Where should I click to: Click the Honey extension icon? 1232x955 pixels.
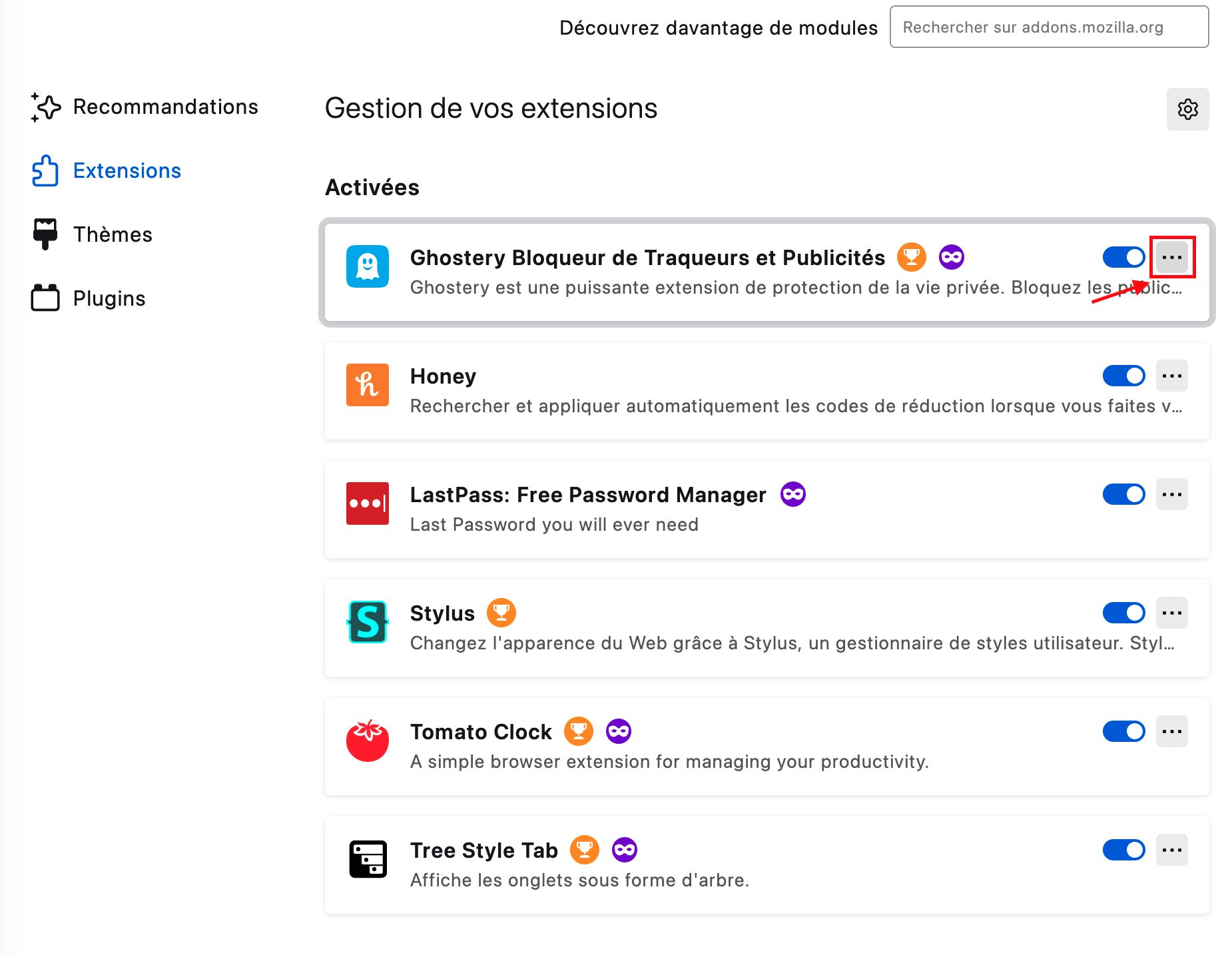pyautogui.click(x=368, y=385)
